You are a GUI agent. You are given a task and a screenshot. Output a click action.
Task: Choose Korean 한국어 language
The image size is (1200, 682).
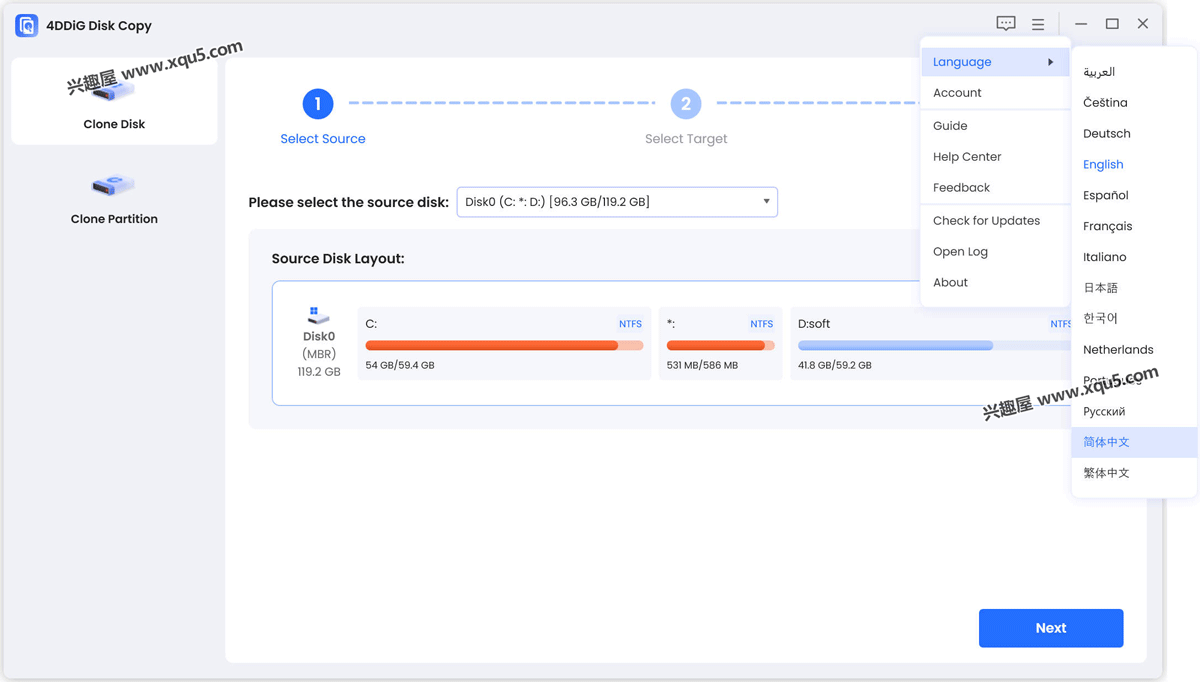click(x=1134, y=319)
